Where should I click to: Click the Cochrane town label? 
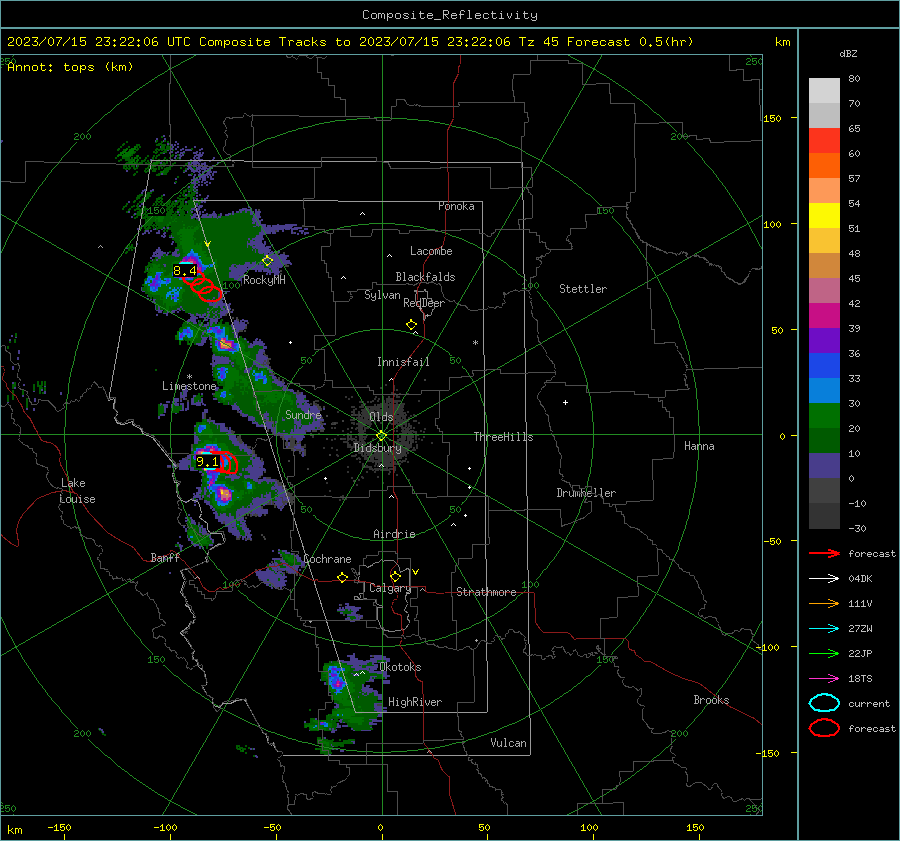point(327,559)
